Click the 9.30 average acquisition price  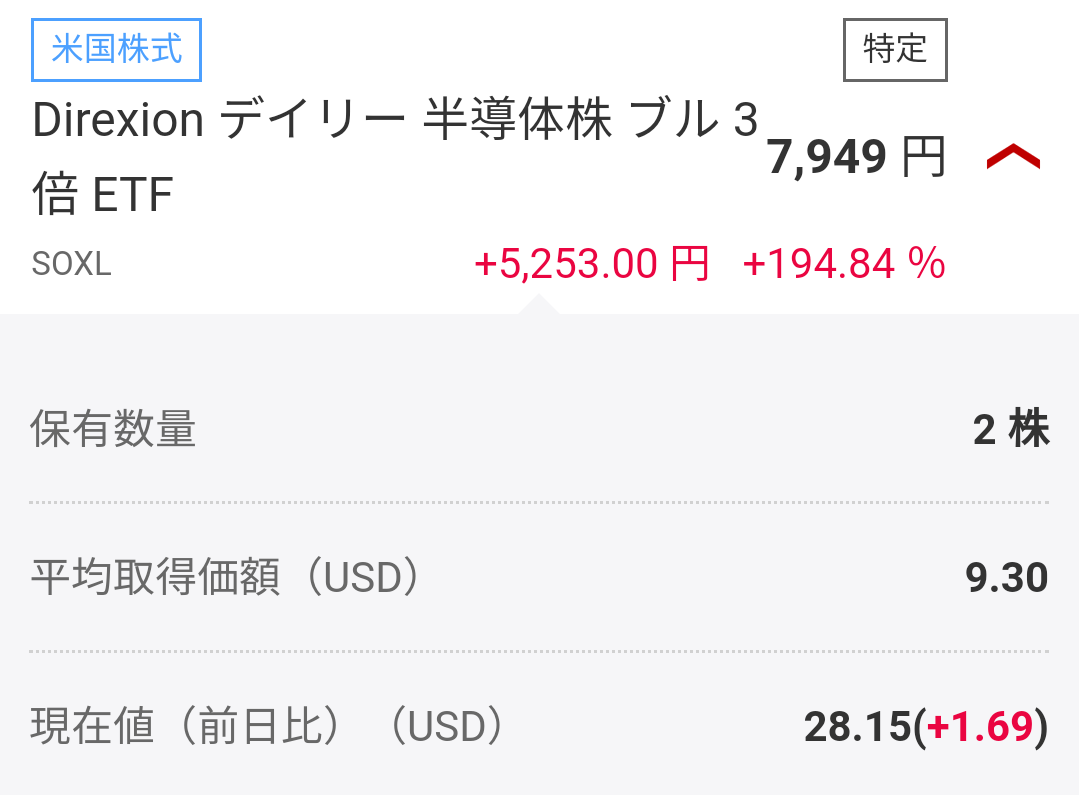(x=1006, y=578)
